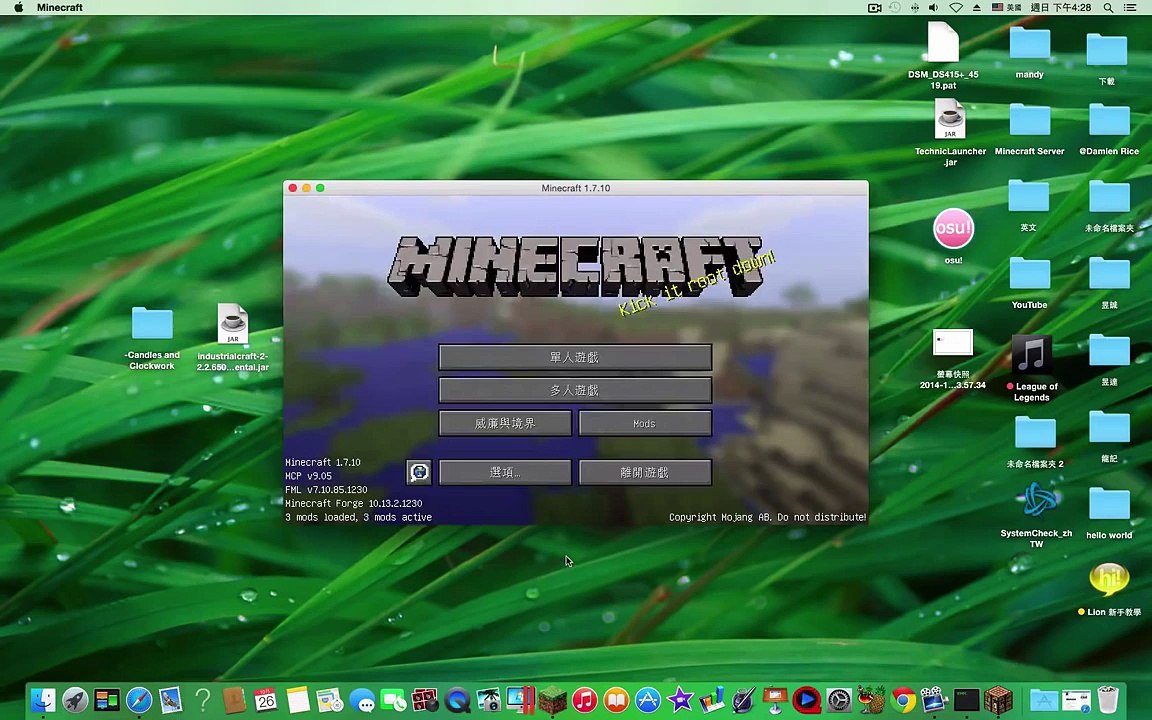Open Launchpad rocket in the Dock
The image size is (1152, 720).
click(x=75, y=699)
